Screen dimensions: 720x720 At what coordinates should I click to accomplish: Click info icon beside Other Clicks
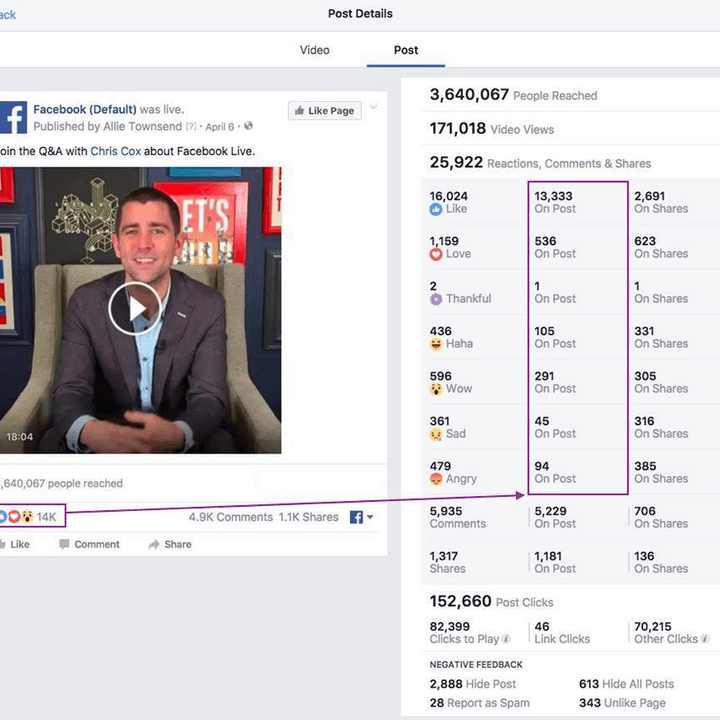[705, 639]
